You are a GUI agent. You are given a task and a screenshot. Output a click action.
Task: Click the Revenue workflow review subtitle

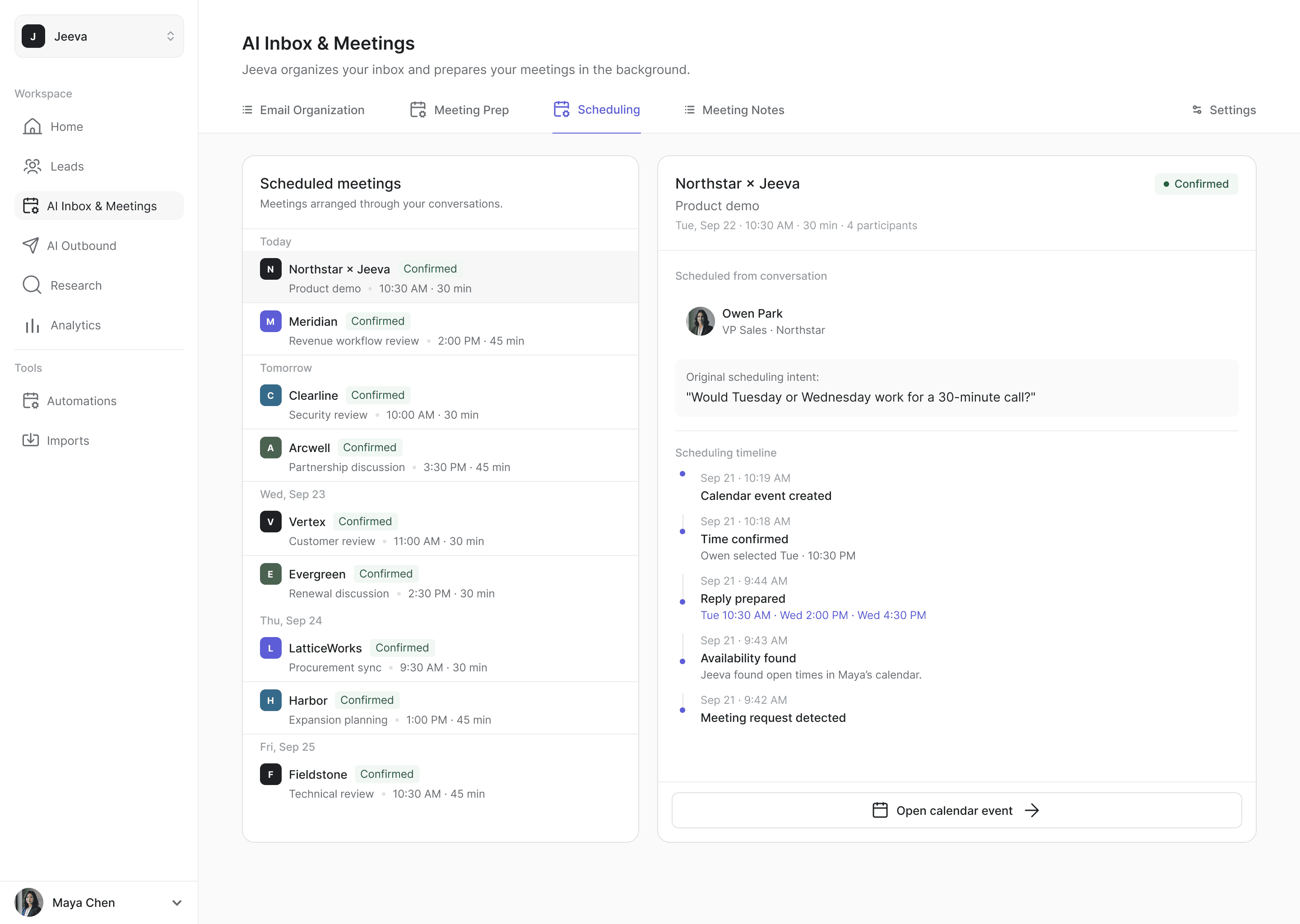coord(353,341)
